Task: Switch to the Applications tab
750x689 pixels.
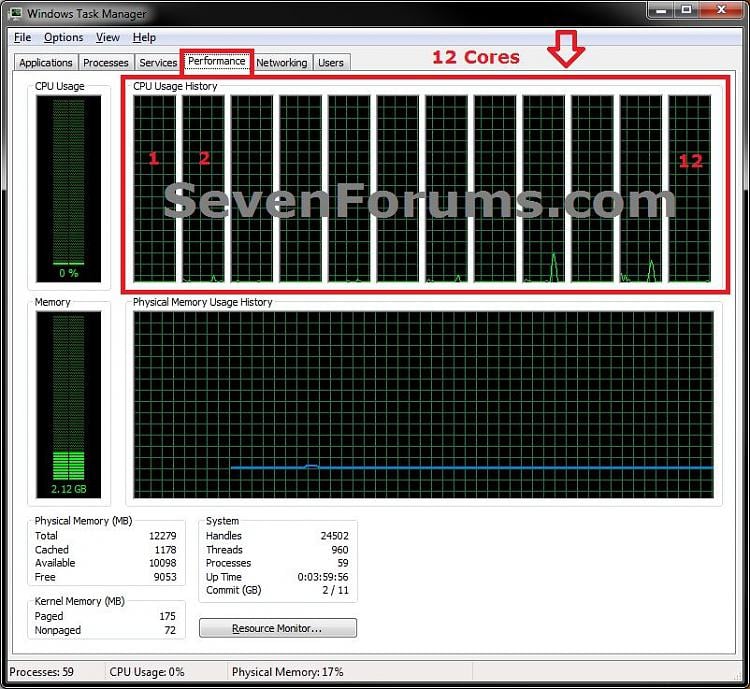Action: pos(45,63)
